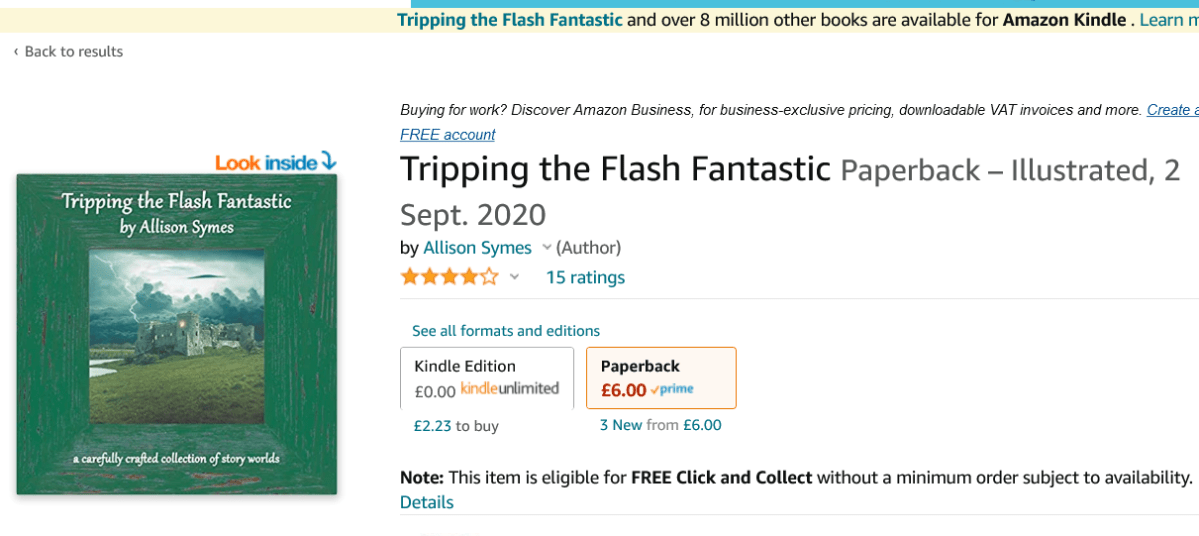This screenshot has width=1199, height=536.
Task: Select the Paperback format tab
Action: click(661, 377)
